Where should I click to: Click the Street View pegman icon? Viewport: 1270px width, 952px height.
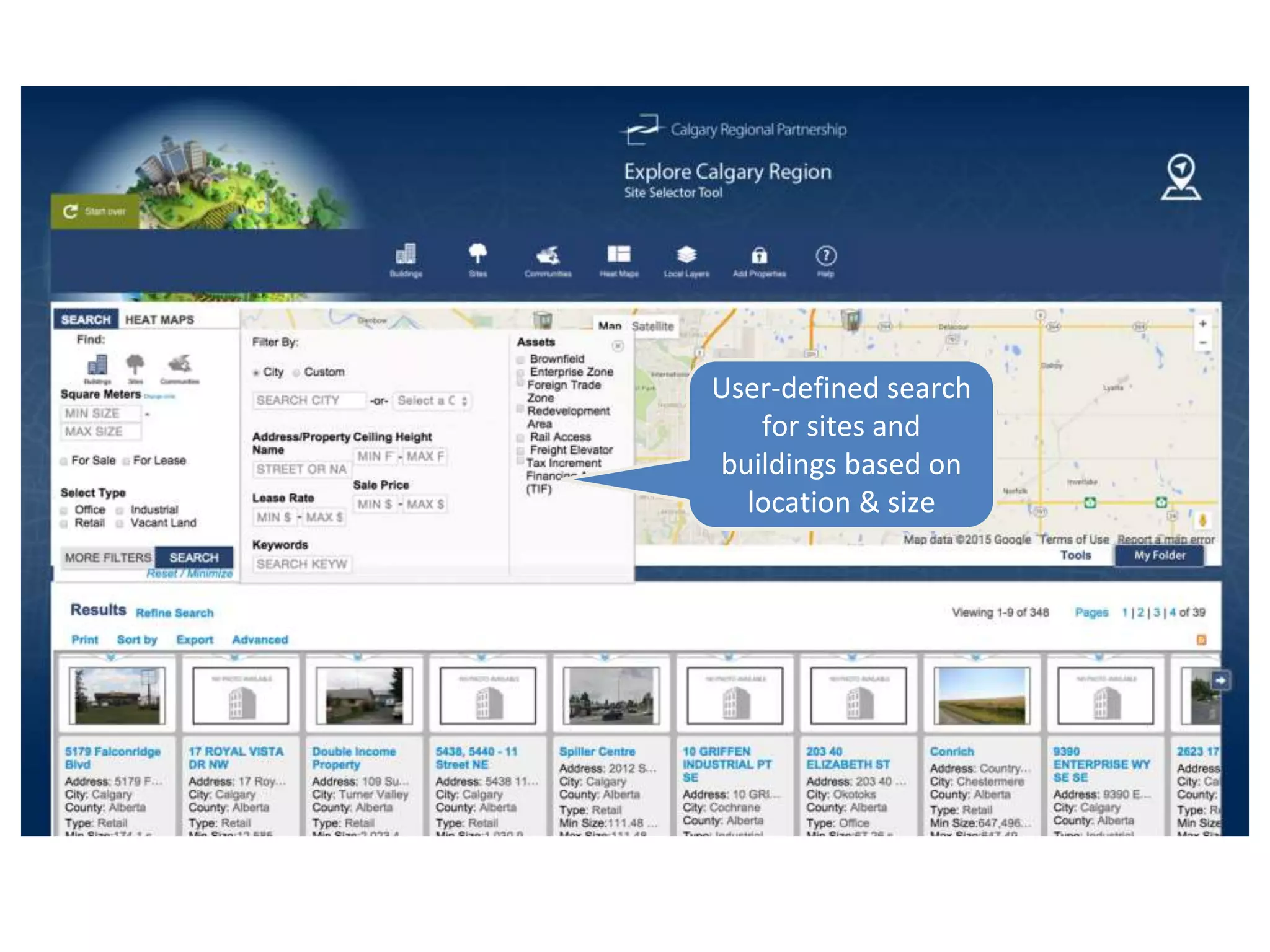click(x=1202, y=520)
